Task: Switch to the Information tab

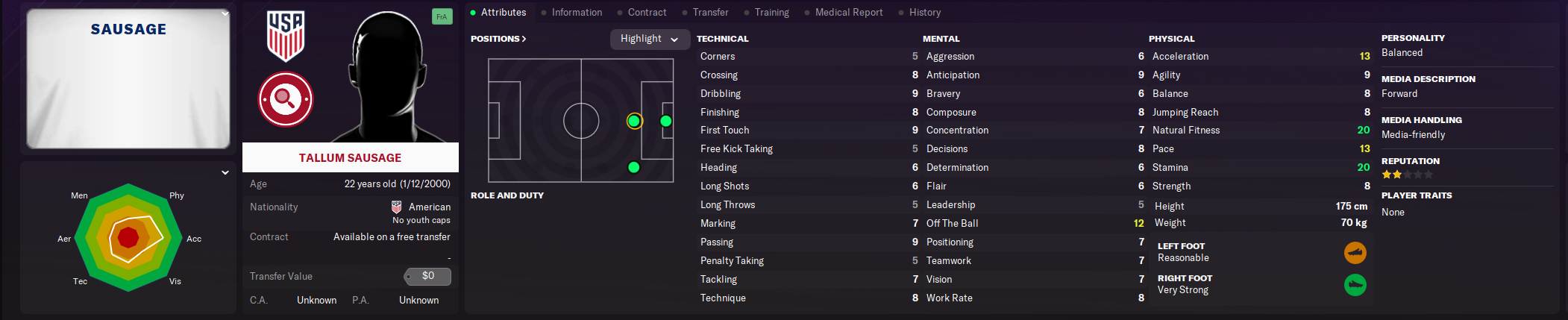Action: point(577,13)
